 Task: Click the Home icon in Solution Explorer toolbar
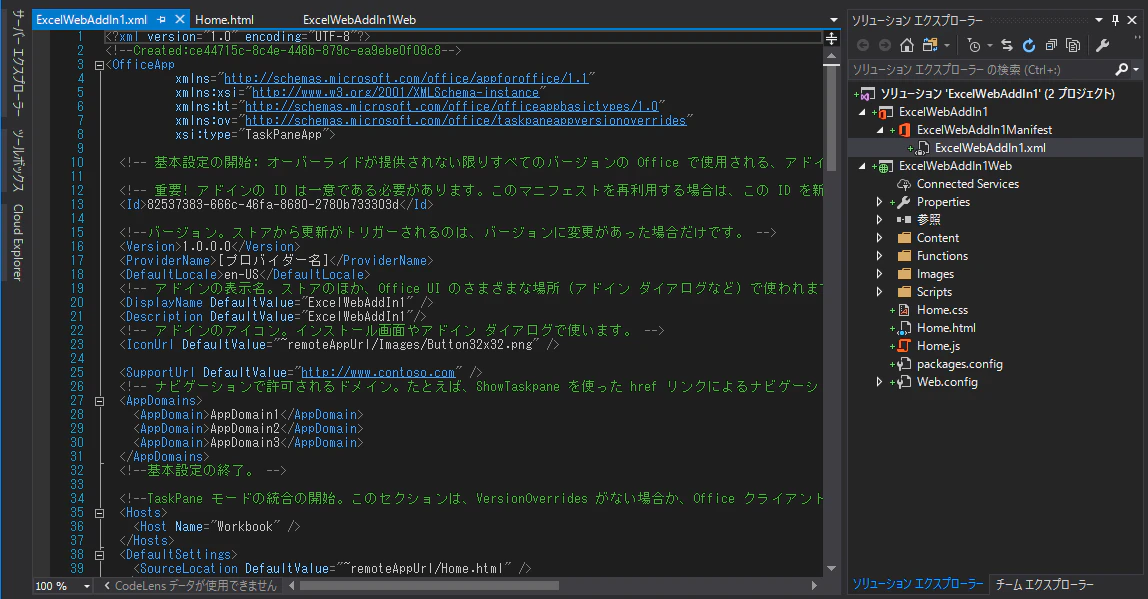906,45
